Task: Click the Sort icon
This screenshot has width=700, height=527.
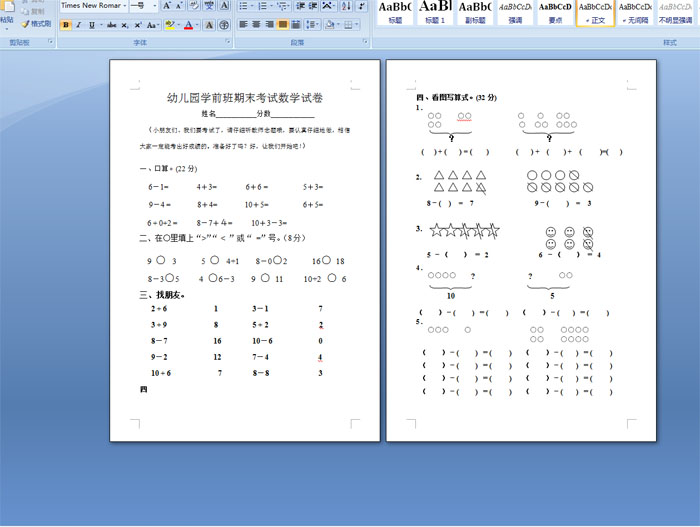Action: pyautogui.click(x=346, y=6)
